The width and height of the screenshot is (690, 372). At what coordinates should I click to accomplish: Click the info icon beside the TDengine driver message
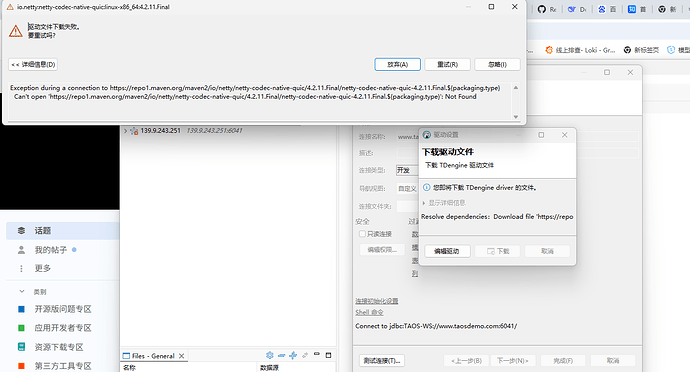click(426, 188)
